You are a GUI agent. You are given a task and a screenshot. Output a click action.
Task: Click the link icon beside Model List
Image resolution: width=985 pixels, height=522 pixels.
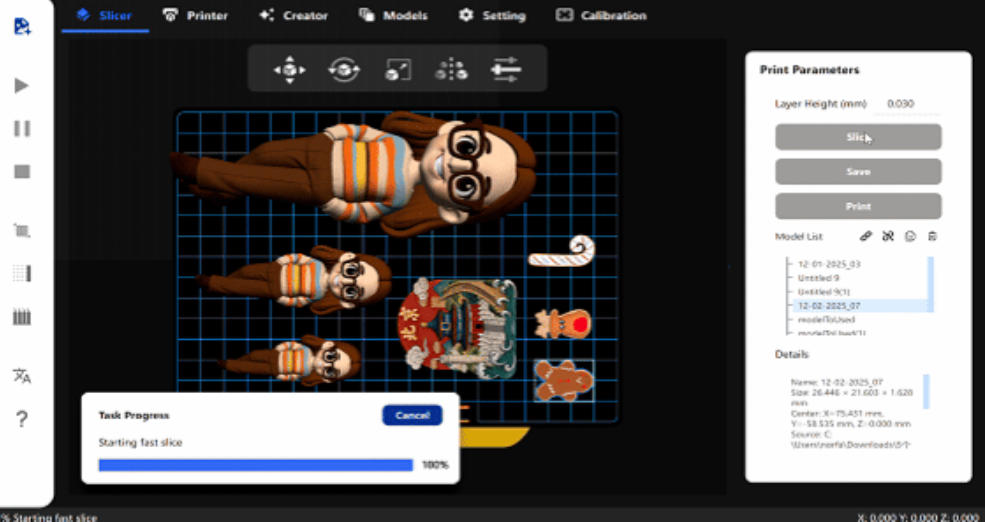click(866, 237)
